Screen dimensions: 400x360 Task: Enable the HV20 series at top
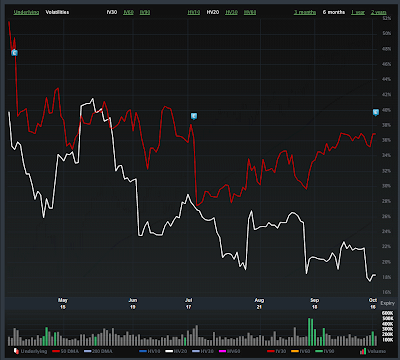(x=213, y=12)
